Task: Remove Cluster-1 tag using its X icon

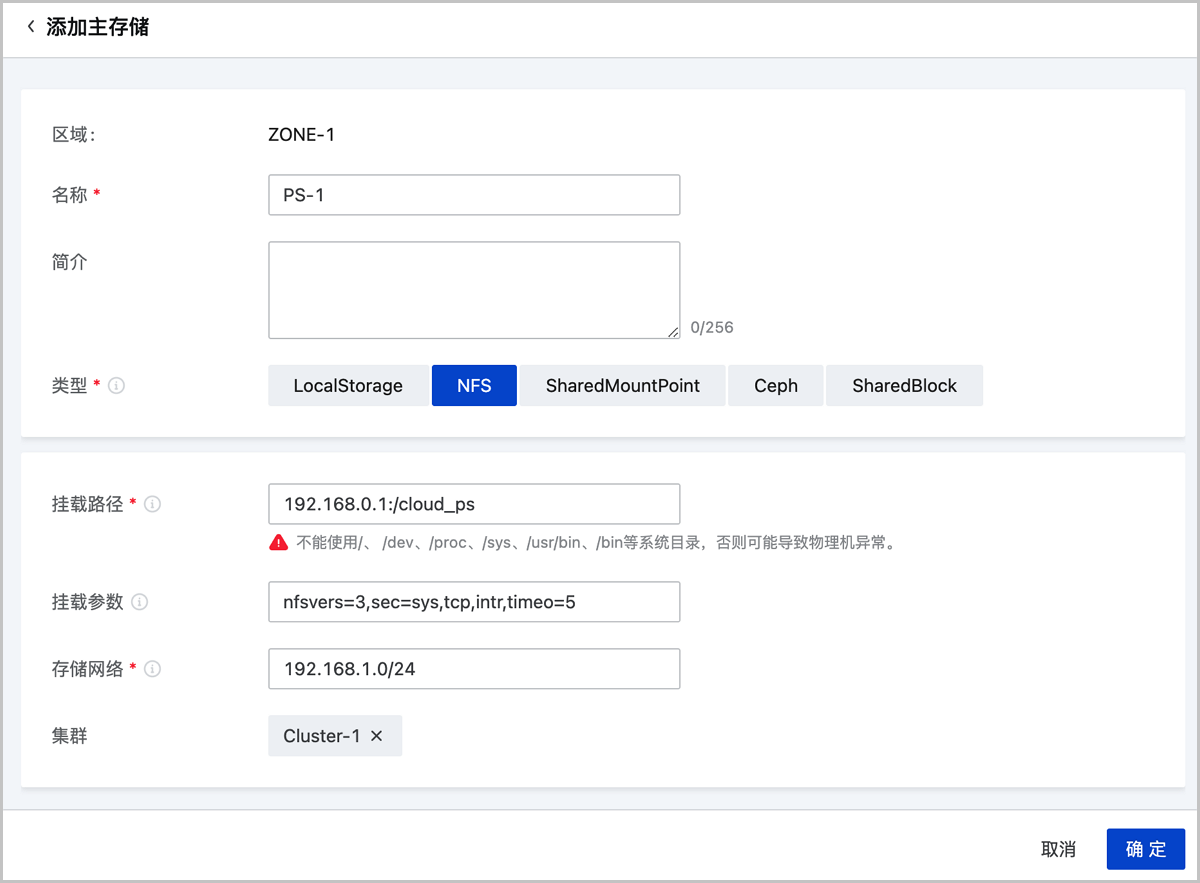Action: [377, 736]
